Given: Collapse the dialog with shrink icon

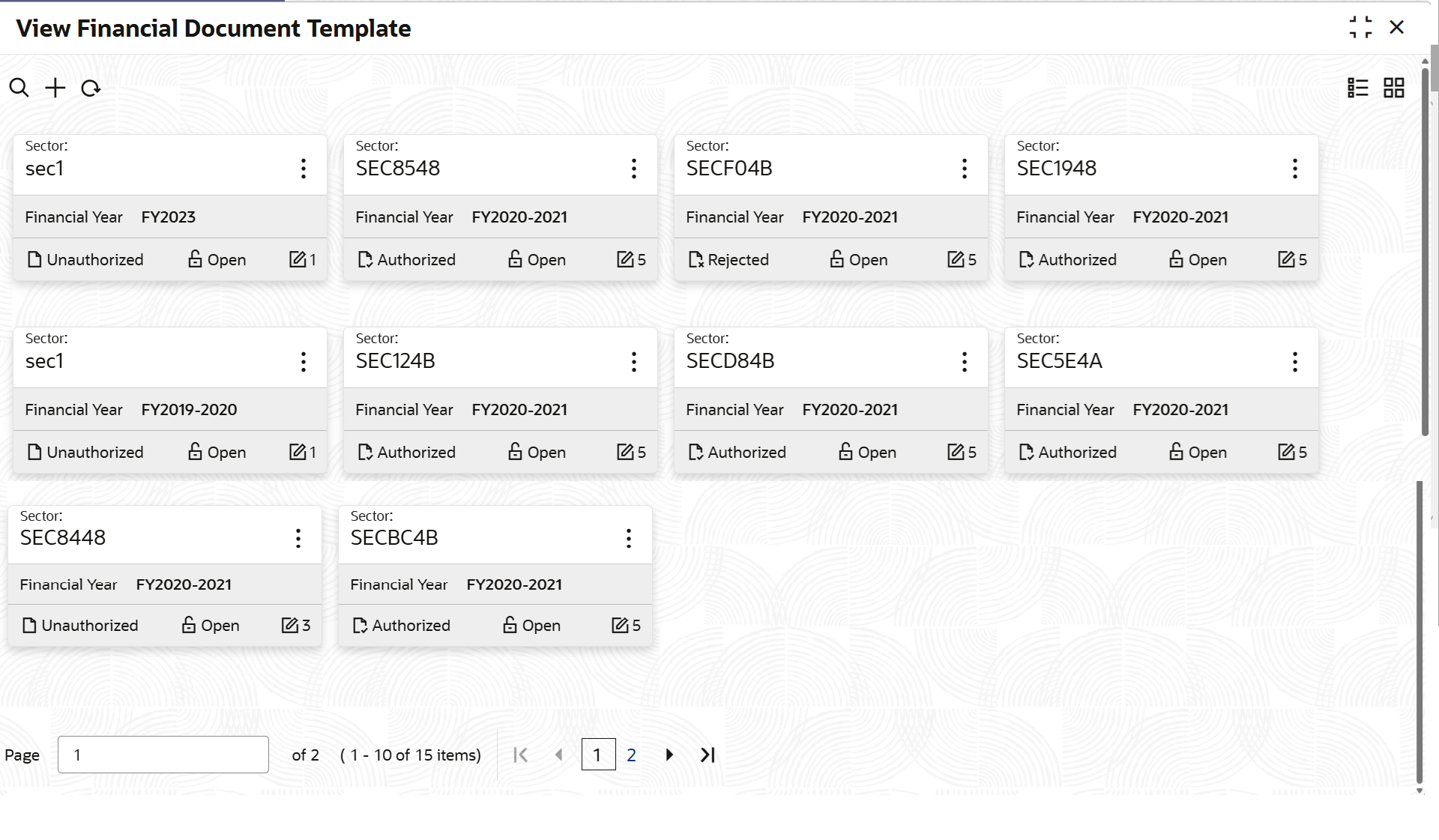Looking at the screenshot, I should [x=1360, y=28].
